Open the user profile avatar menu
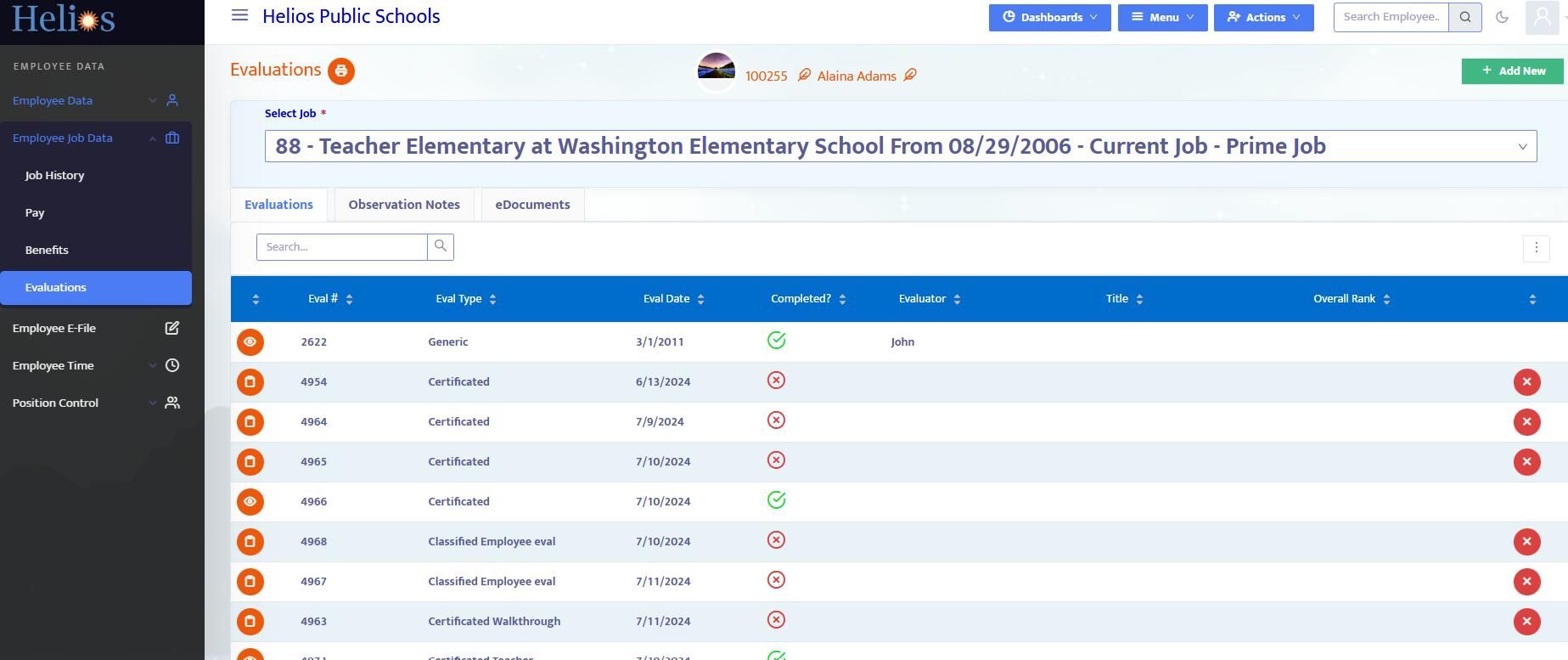This screenshot has width=1568, height=660. pos(1542,17)
